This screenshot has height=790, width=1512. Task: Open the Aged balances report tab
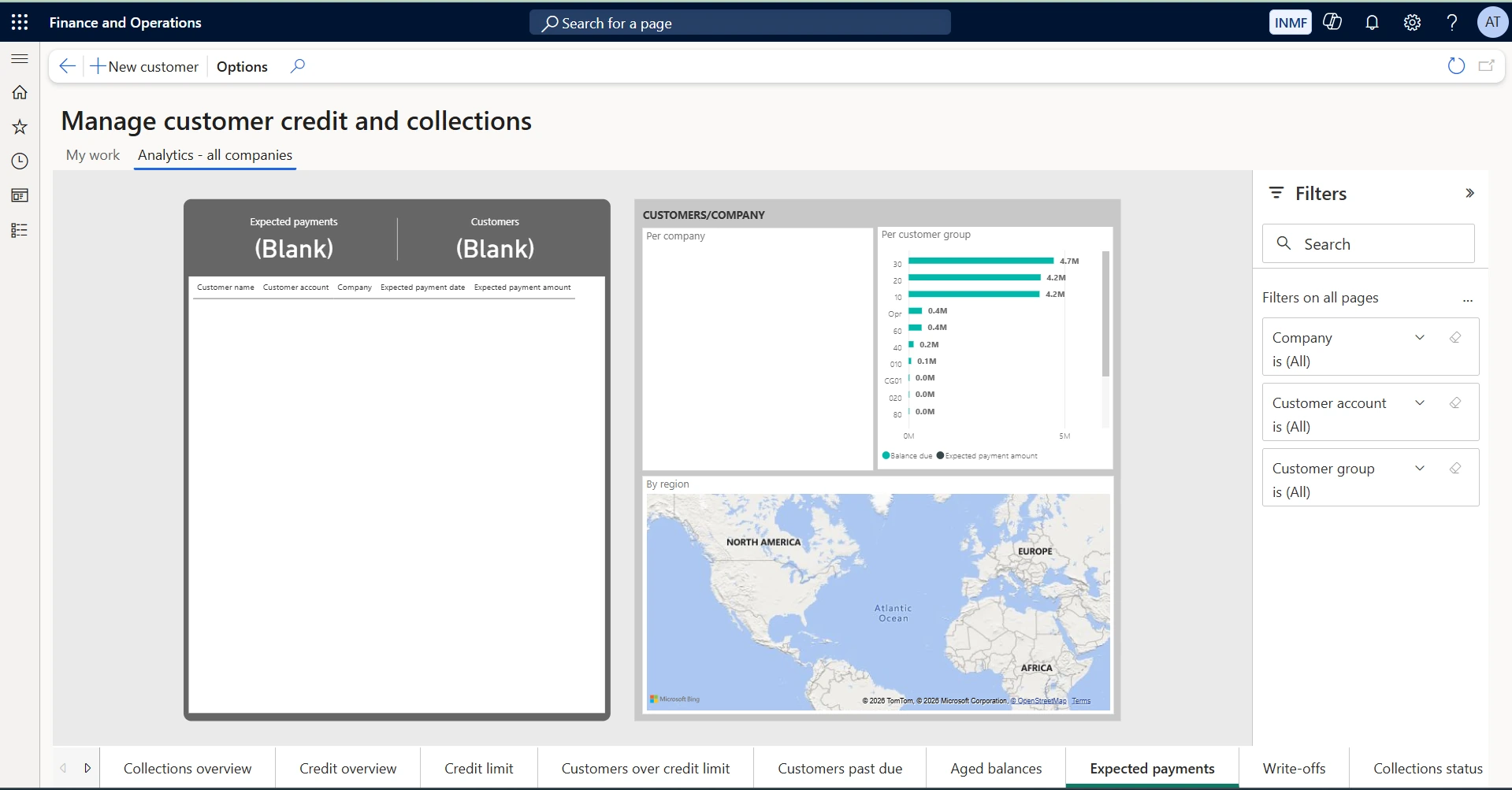click(996, 768)
